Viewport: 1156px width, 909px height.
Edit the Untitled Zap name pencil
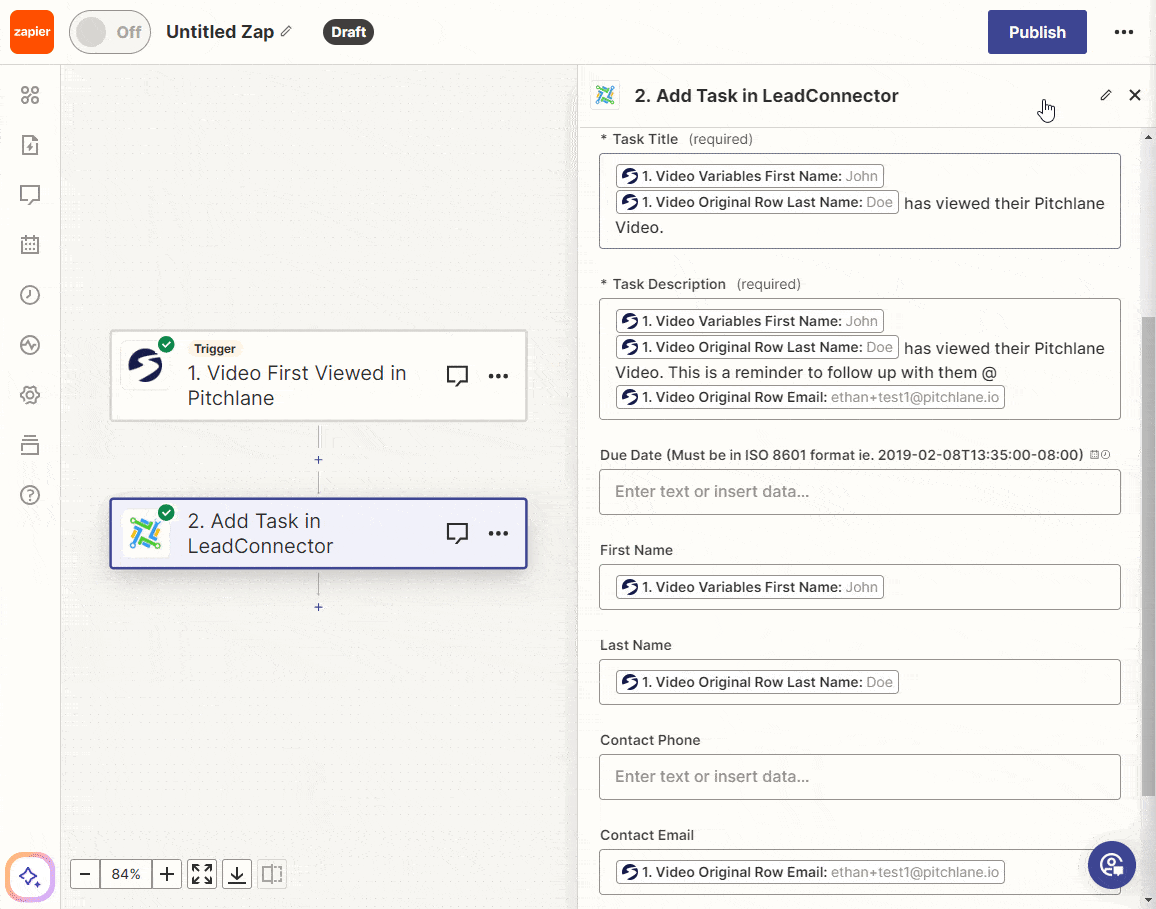(x=287, y=31)
